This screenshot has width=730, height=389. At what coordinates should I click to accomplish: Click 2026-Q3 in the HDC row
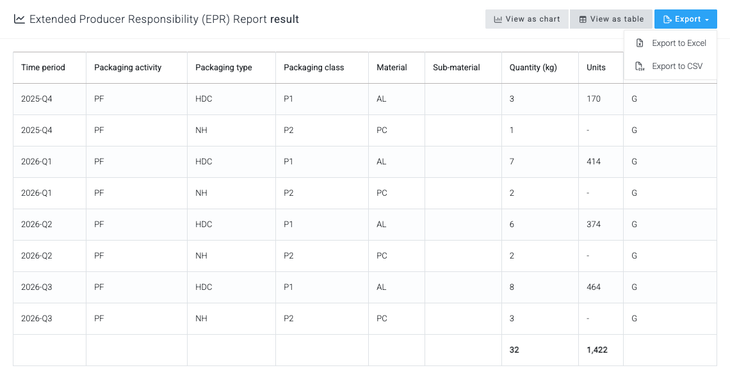click(x=36, y=287)
